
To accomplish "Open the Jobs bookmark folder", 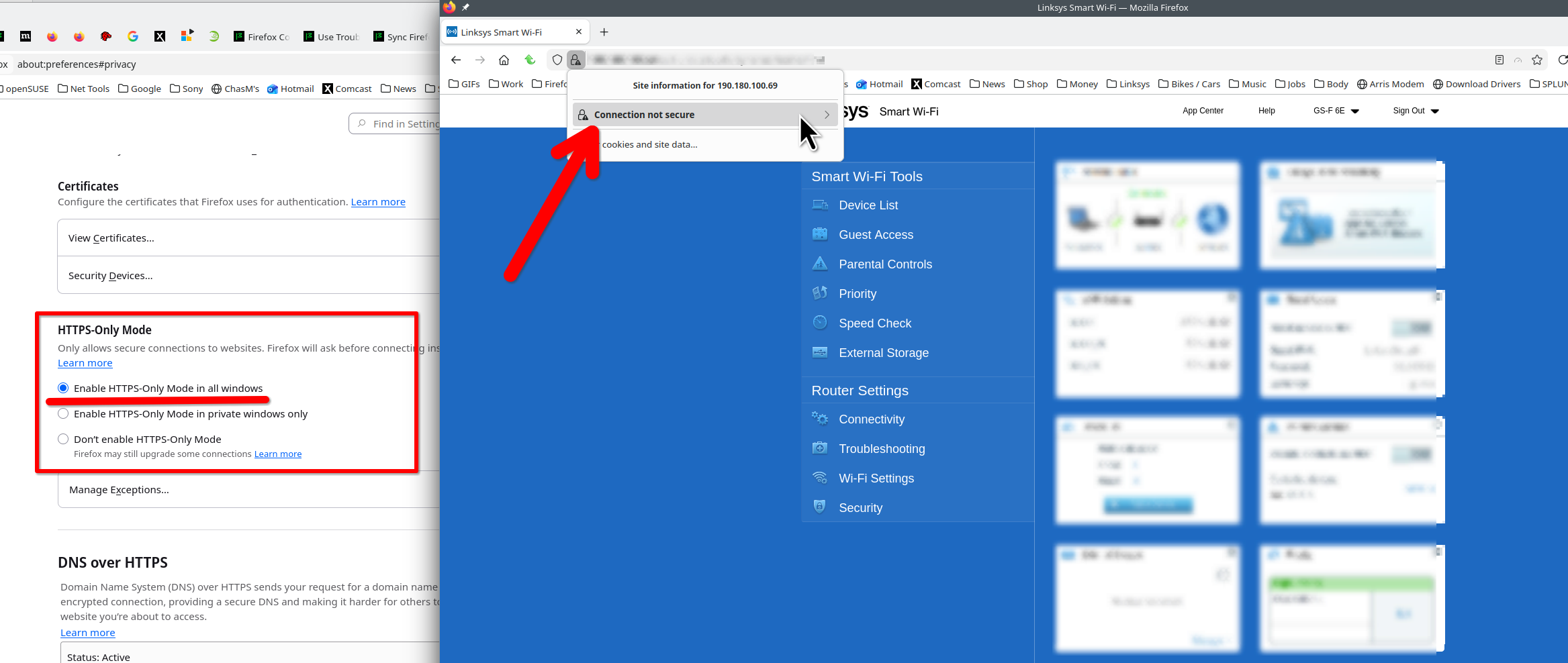I will [1291, 84].
